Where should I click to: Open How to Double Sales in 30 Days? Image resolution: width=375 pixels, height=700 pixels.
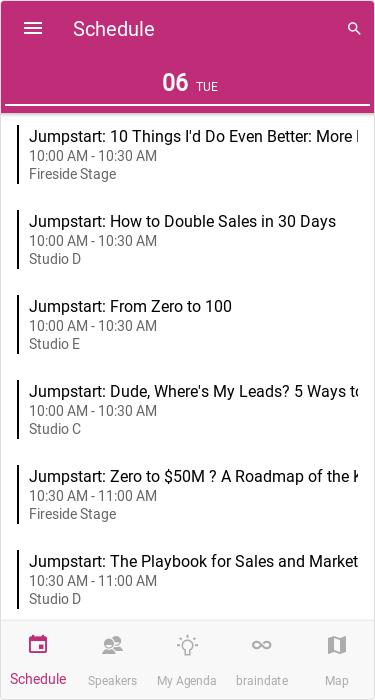coord(188,239)
